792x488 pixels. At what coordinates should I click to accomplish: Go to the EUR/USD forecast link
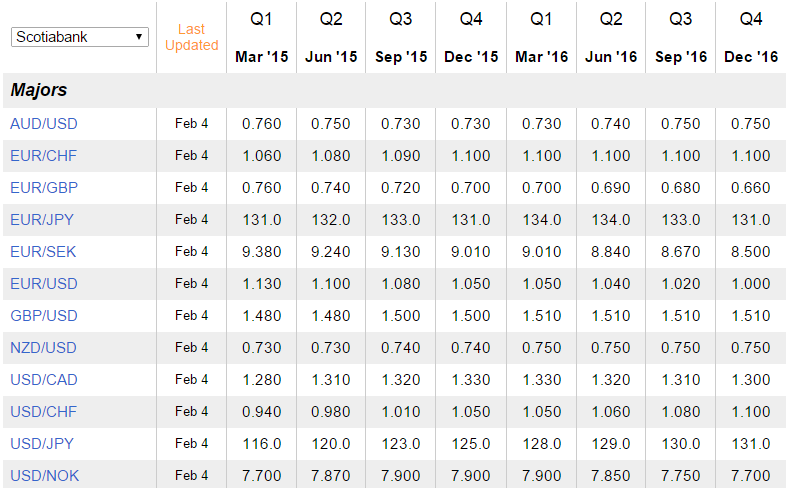[43, 284]
